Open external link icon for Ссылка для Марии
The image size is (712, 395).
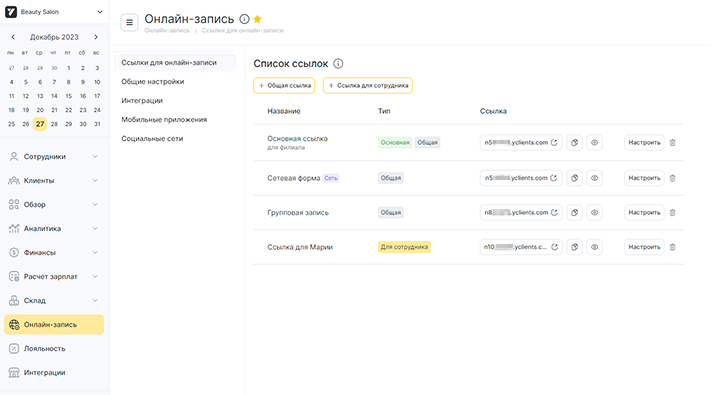554,247
